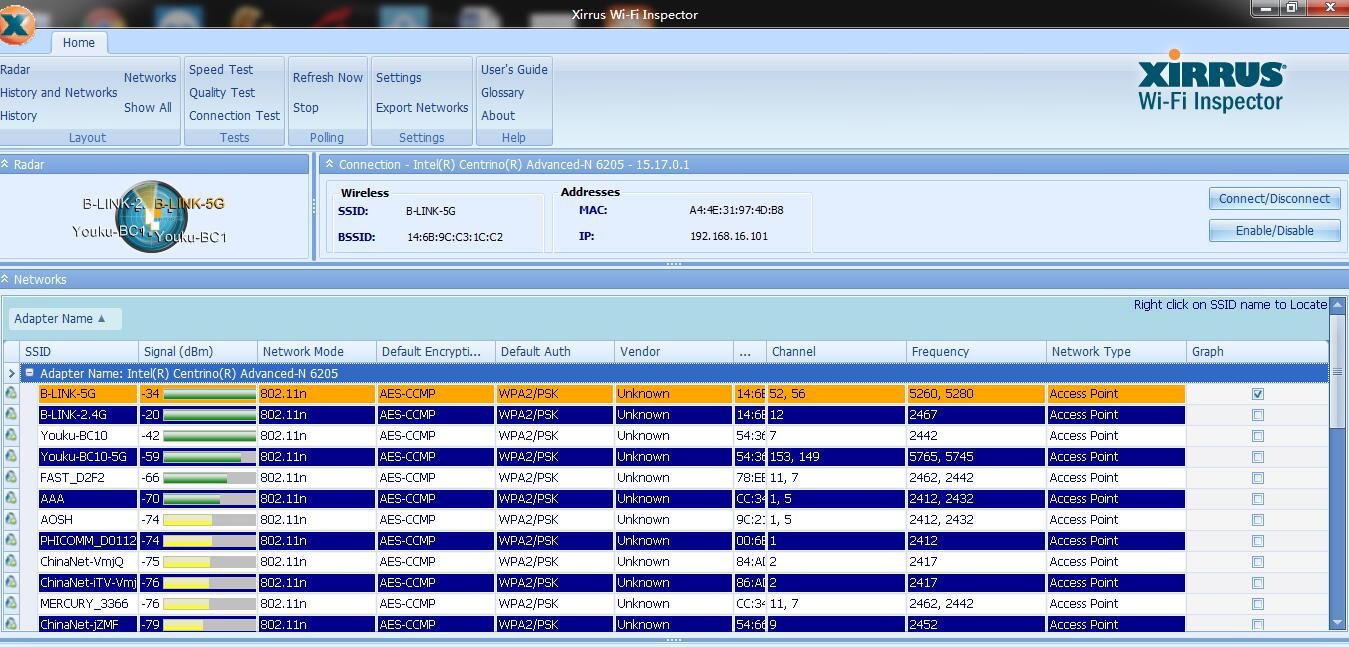Image resolution: width=1349 pixels, height=647 pixels.
Task: Run the Quality Test
Action: [222, 93]
